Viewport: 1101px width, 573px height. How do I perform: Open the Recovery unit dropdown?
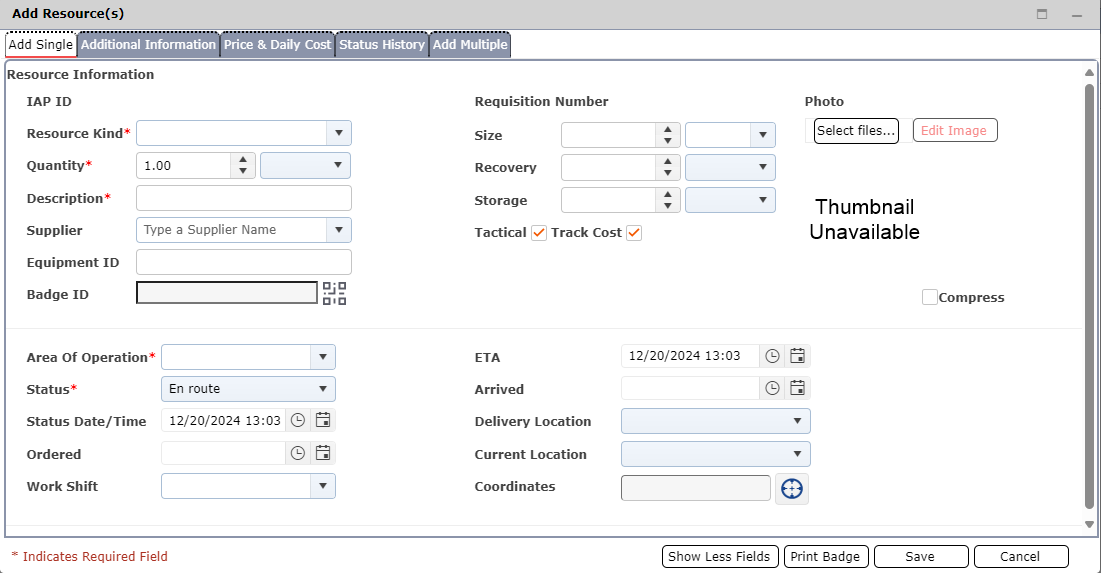pyautogui.click(x=730, y=167)
